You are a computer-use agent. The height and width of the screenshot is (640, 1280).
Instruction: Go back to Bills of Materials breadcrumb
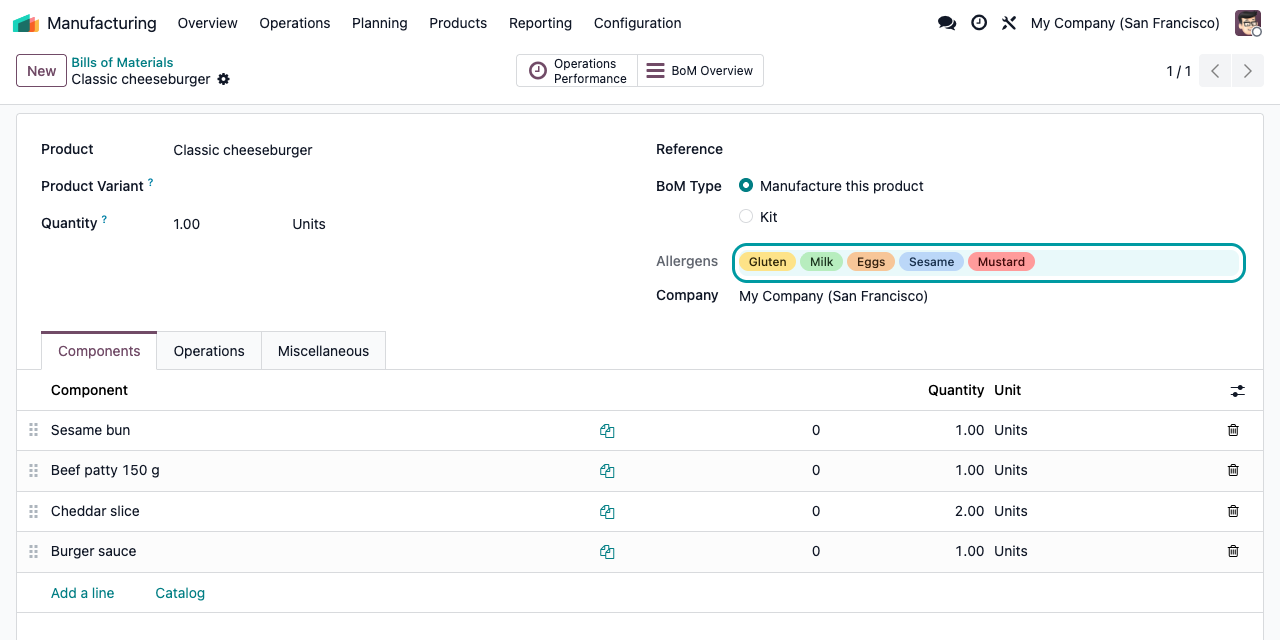tap(122, 62)
